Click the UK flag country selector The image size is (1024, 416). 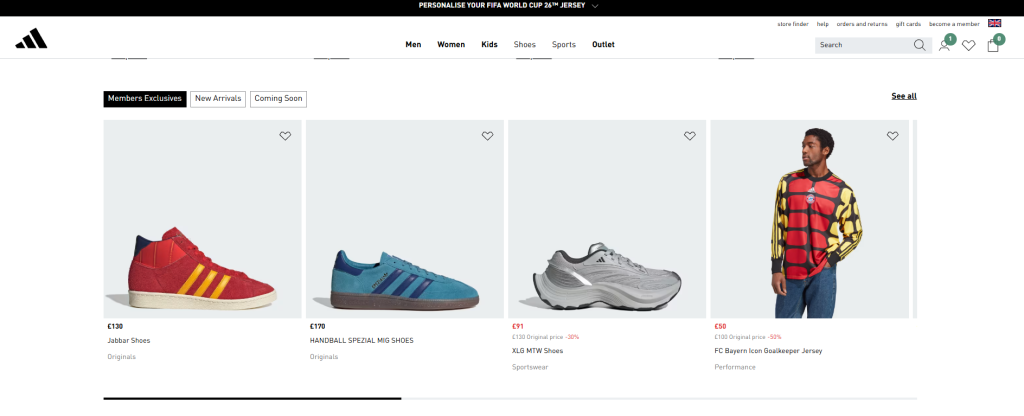[994, 23]
